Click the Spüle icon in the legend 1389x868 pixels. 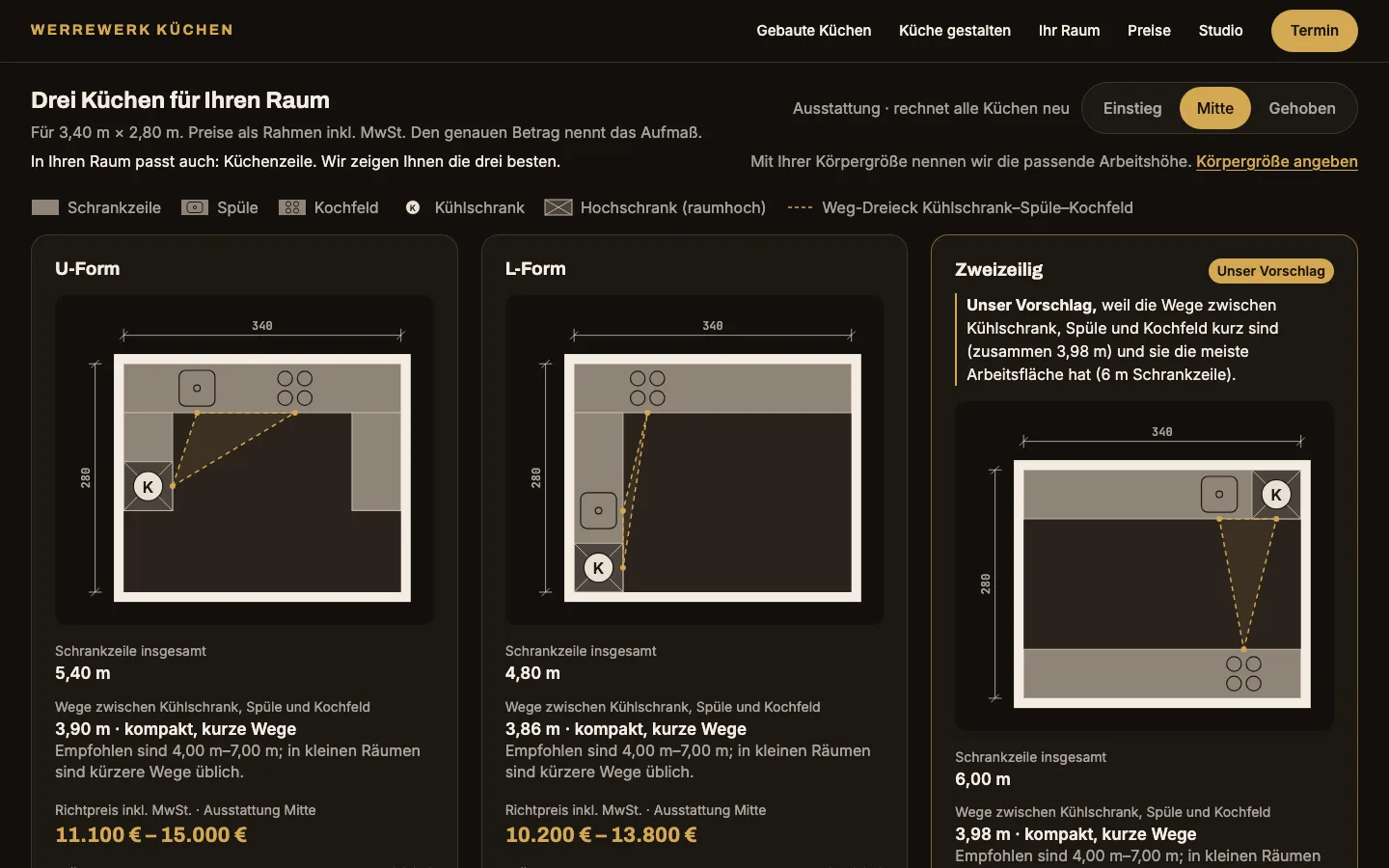pyautogui.click(x=195, y=207)
